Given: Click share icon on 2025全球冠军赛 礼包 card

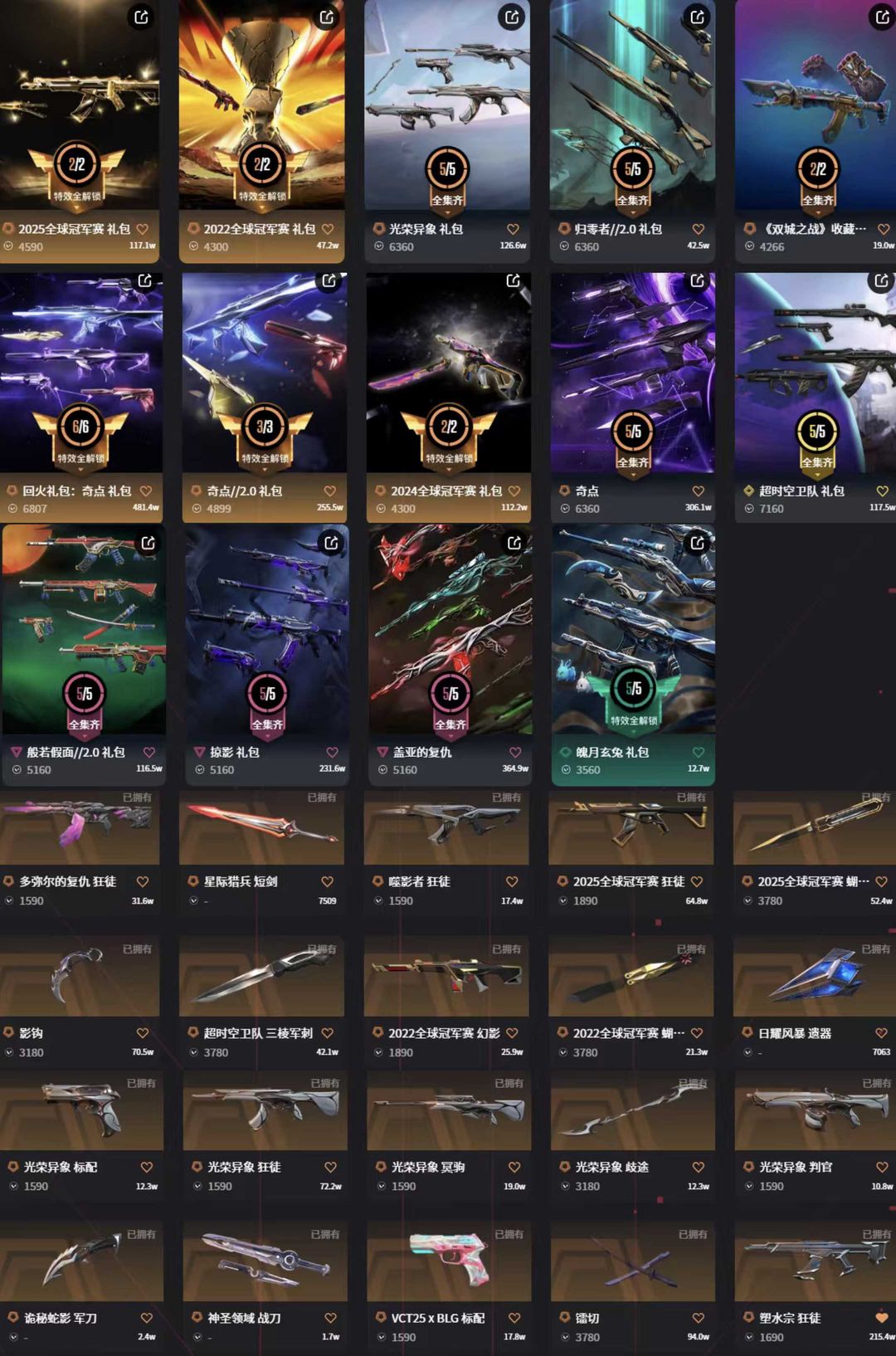Looking at the screenshot, I should point(142,17).
